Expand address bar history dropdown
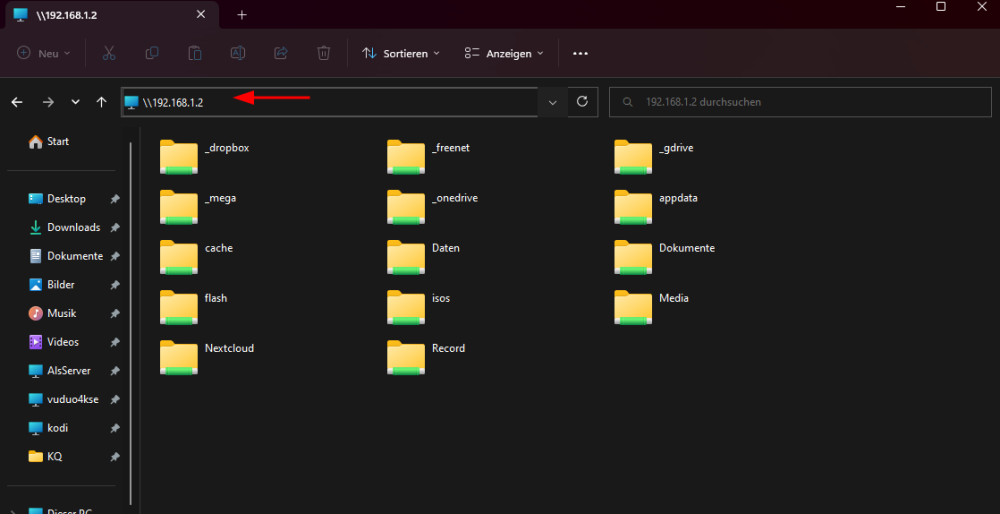 click(553, 102)
